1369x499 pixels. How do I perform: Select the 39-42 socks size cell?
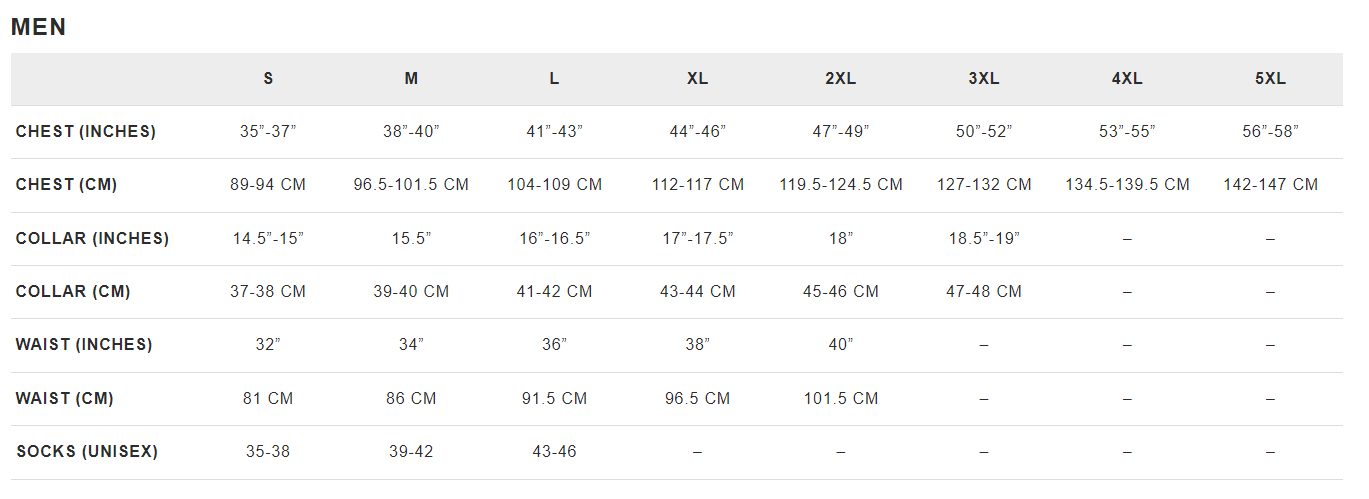pyautogui.click(x=411, y=452)
